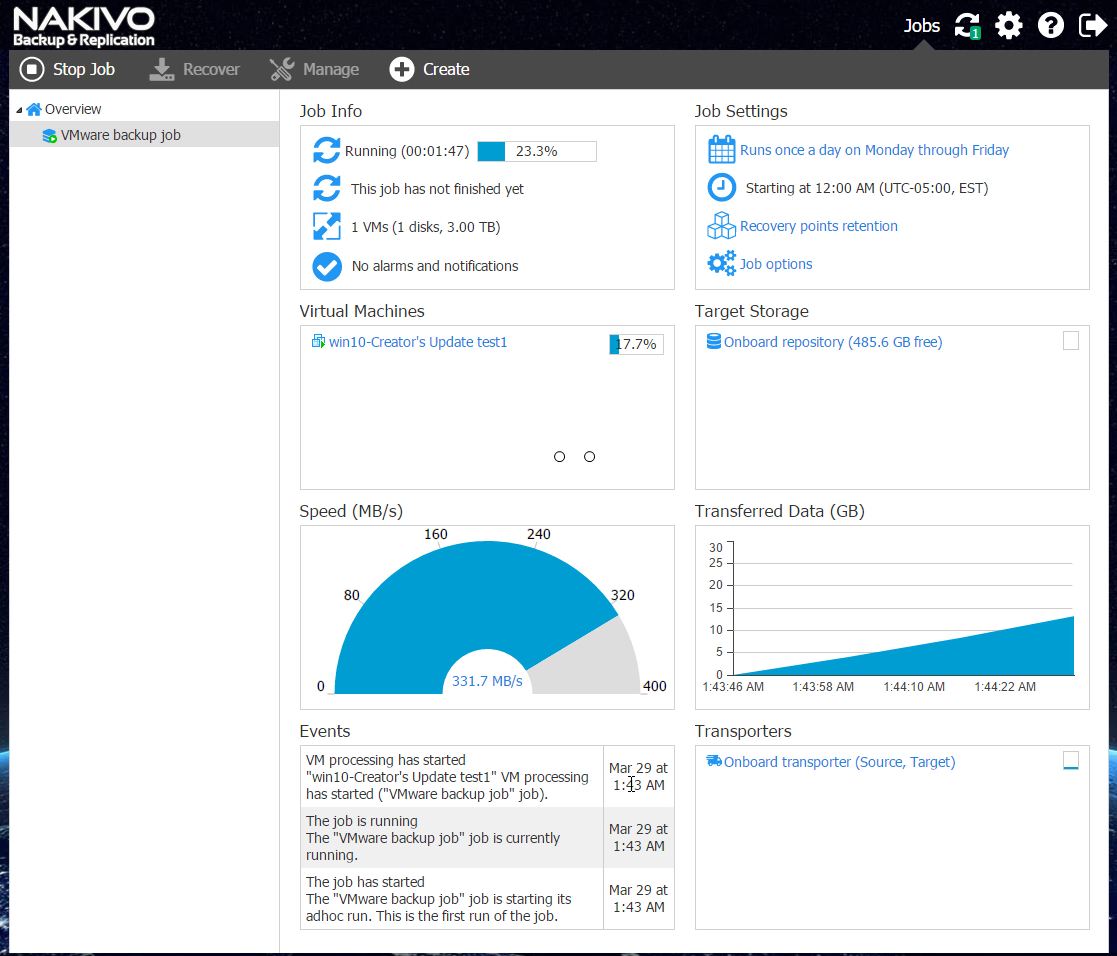Click the 331.7 MB/s speed gauge value
Viewport: 1117px width, 956px height.
(x=487, y=681)
